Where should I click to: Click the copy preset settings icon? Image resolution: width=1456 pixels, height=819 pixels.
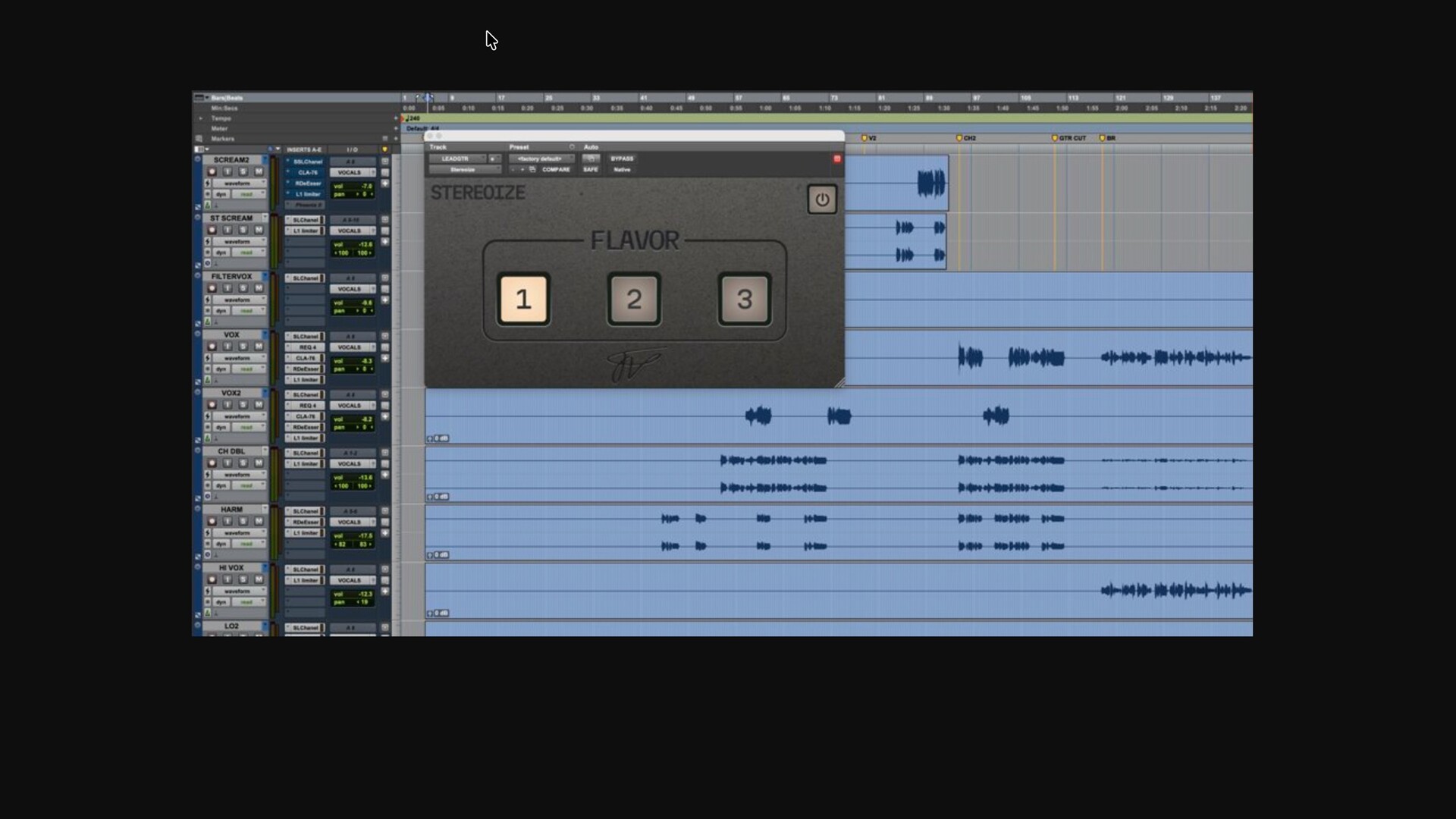532,170
